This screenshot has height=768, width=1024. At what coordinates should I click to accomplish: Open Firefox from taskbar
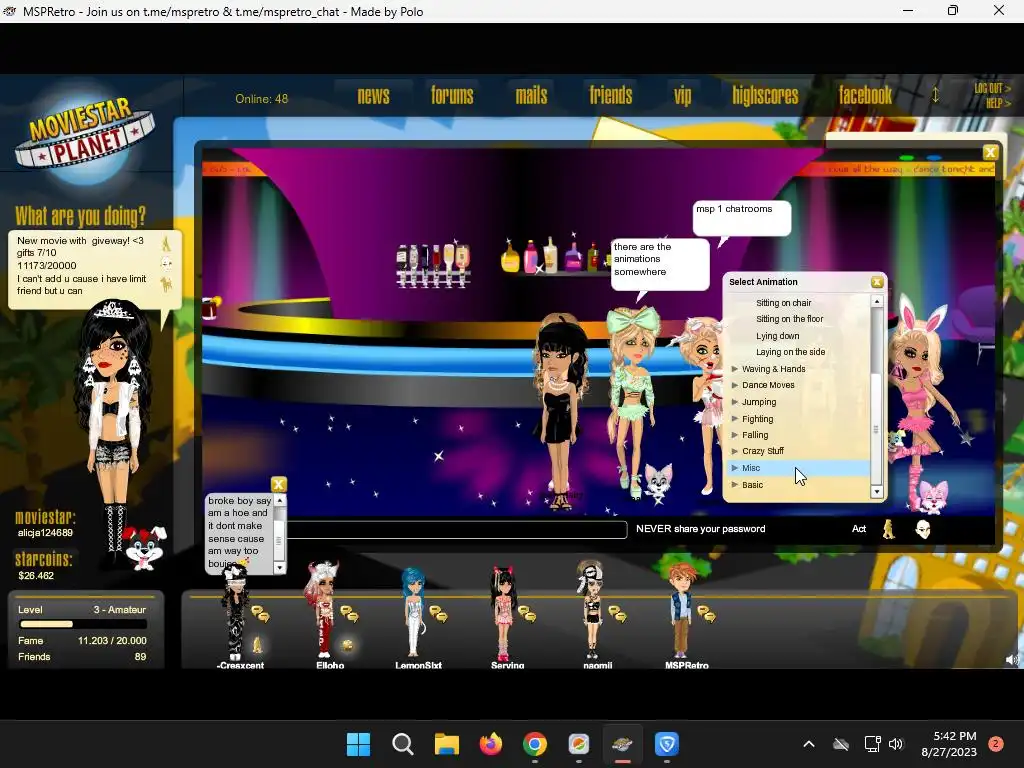point(490,744)
